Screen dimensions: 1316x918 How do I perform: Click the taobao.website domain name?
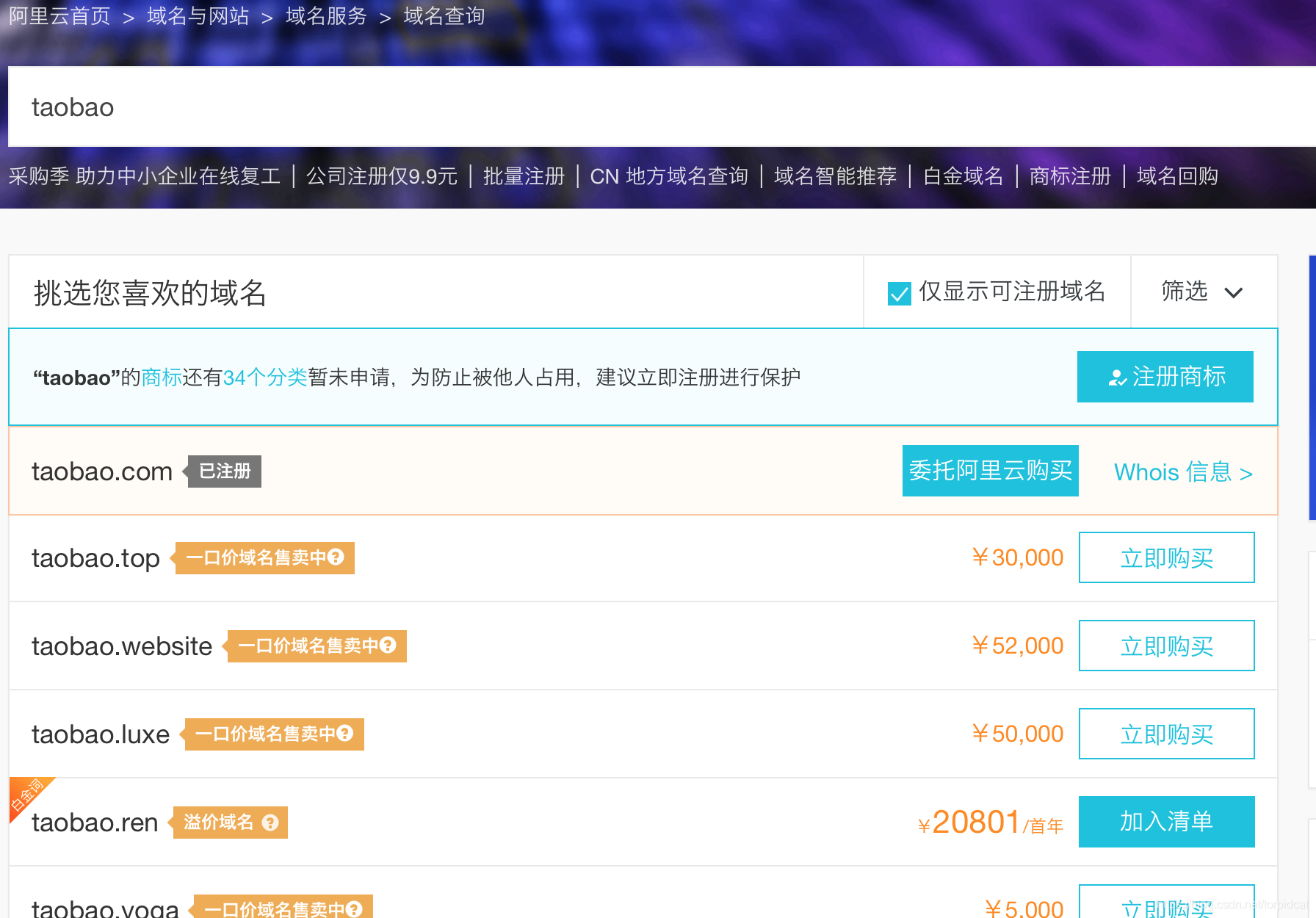click(122, 646)
